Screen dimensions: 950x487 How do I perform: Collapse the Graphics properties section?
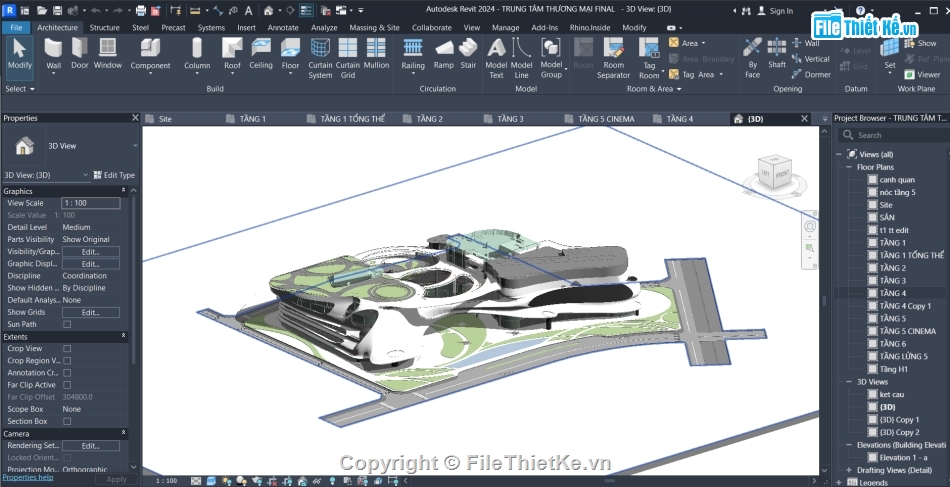click(x=124, y=190)
